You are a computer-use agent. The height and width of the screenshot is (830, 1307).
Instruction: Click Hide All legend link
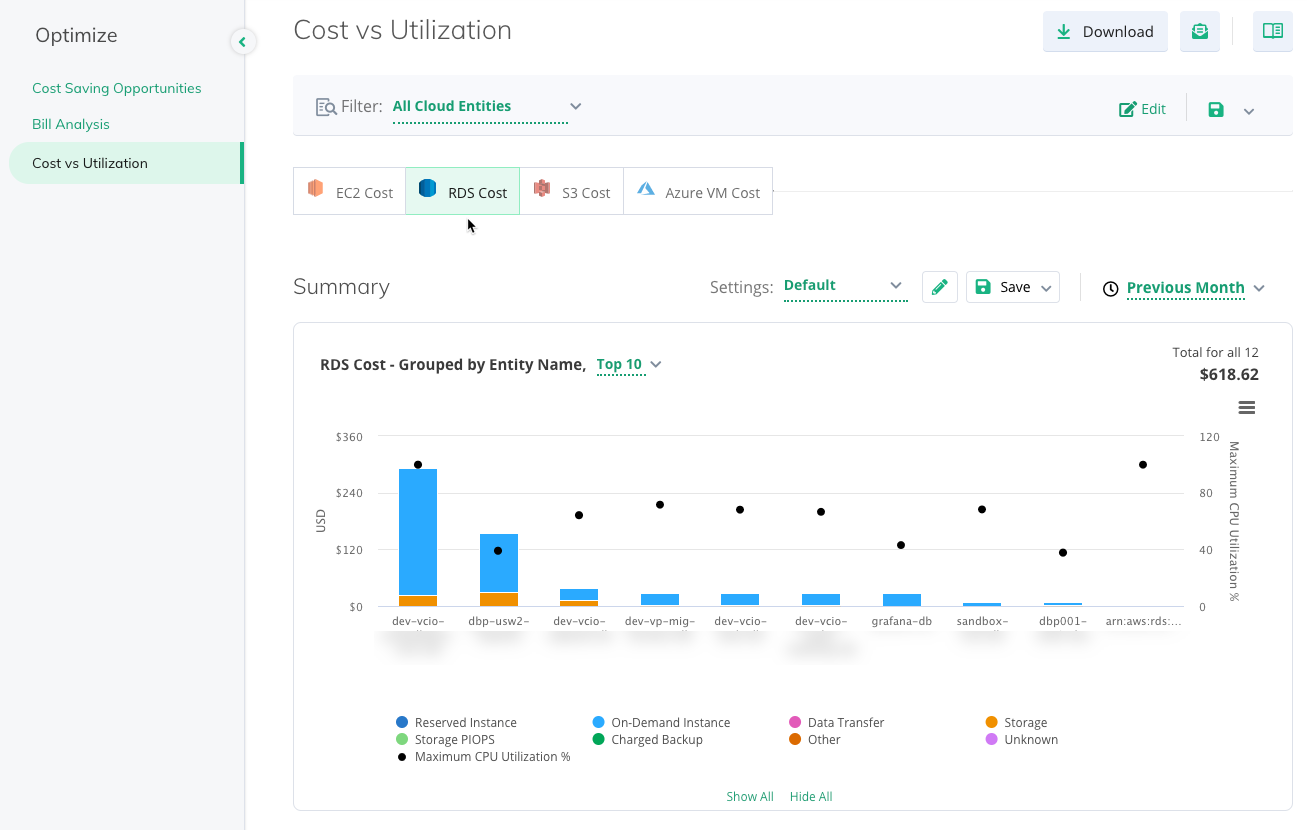(811, 797)
